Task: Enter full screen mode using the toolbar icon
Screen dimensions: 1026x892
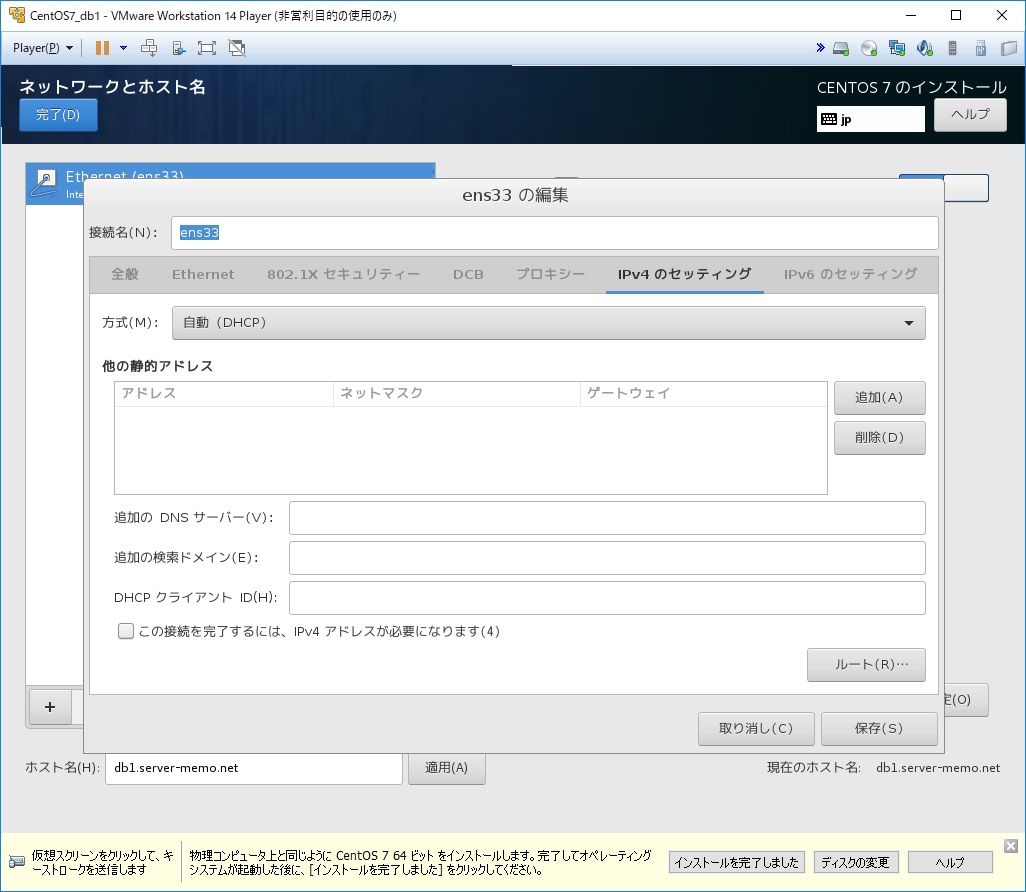Action: click(207, 48)
